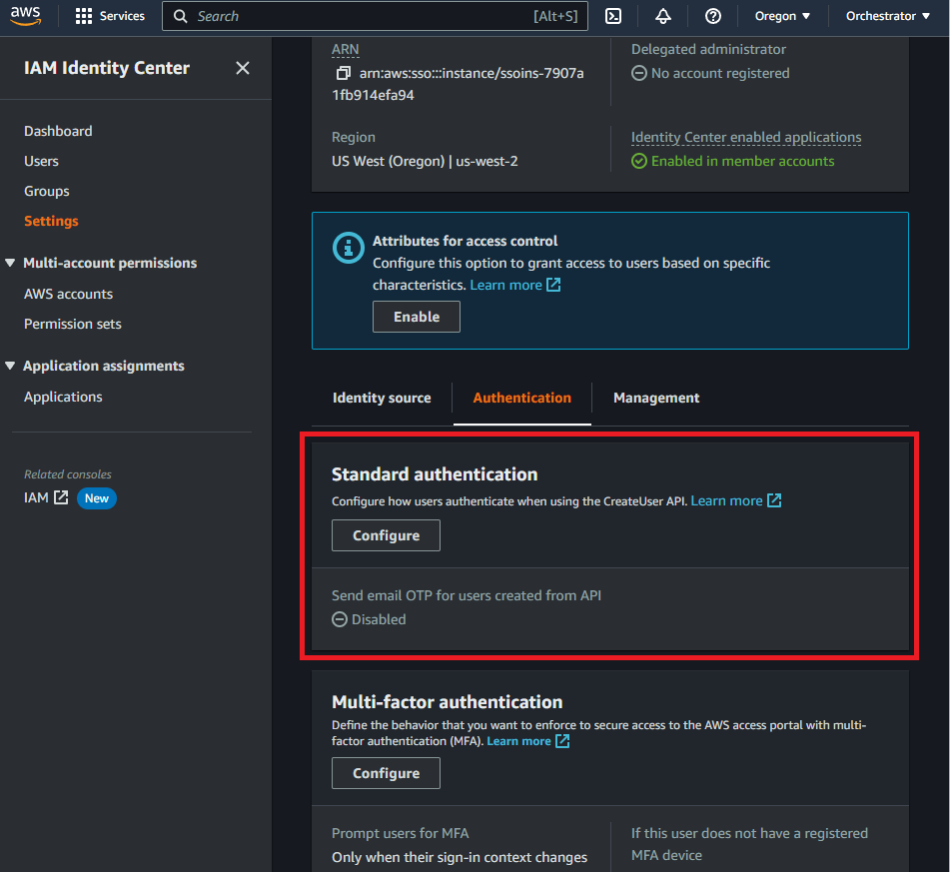
Task: Copy the instance ARN
Action: coord(343,74)
